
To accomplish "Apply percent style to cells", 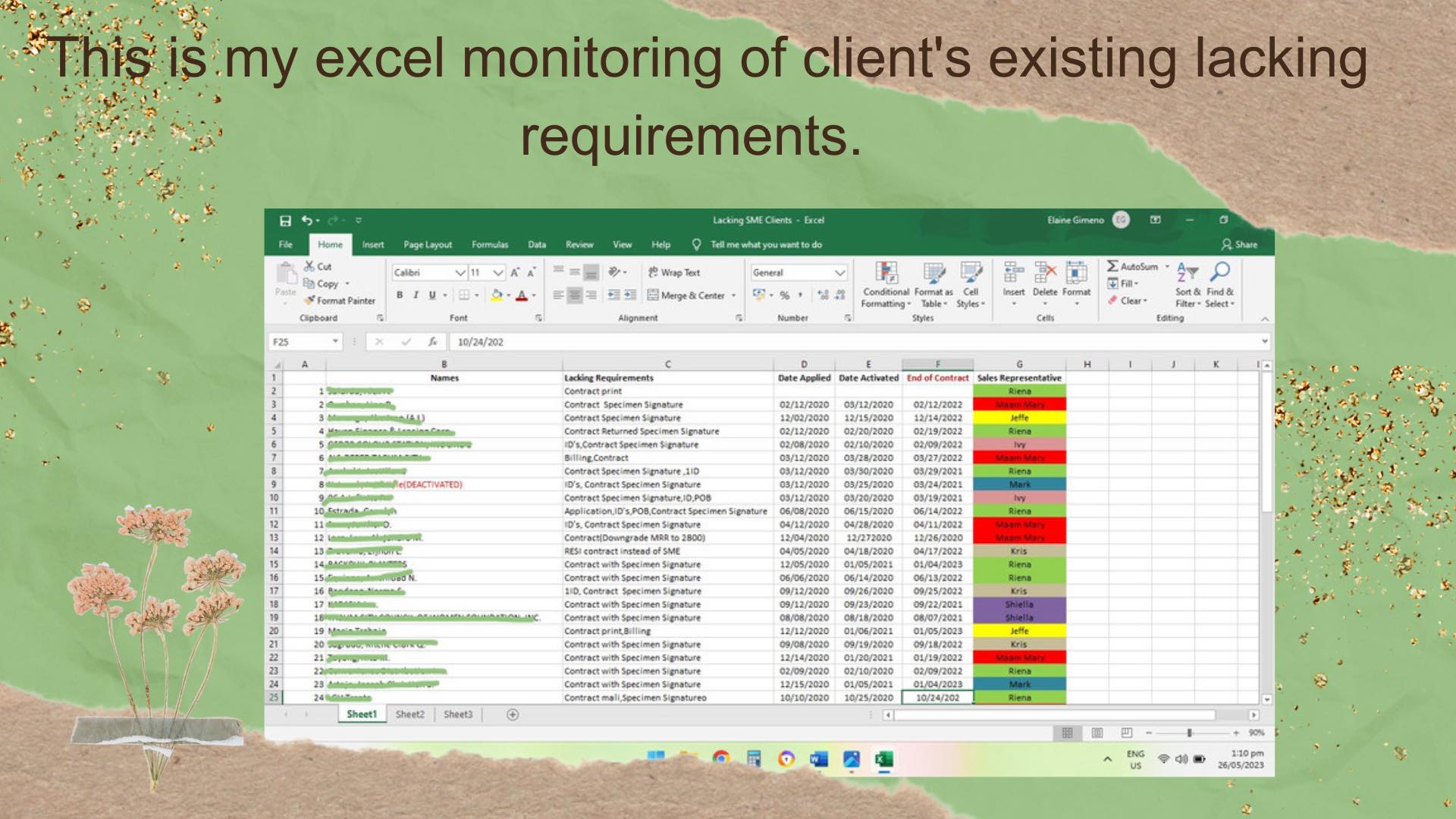I will [x=784, y=295].
